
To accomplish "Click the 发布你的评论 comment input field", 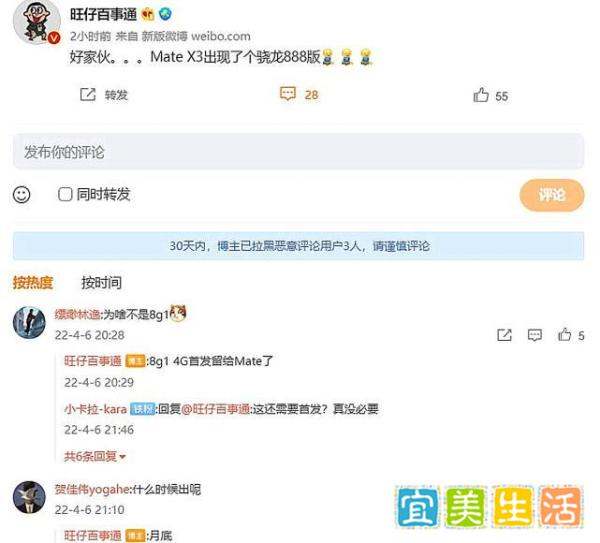I will click(298, 152).
